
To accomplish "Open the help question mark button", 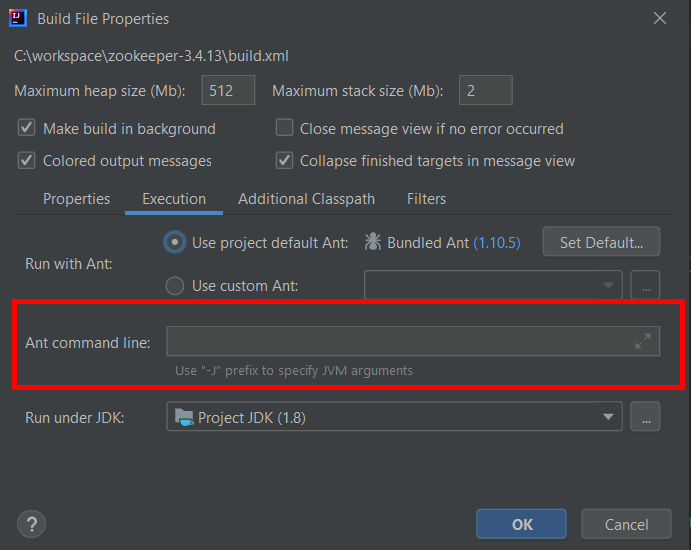I will click(x=31, y=524).
